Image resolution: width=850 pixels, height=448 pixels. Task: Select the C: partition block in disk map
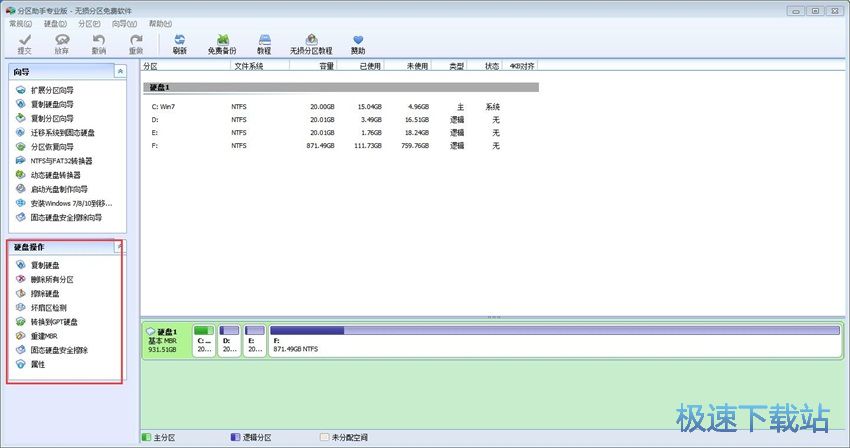pos(204,341)
